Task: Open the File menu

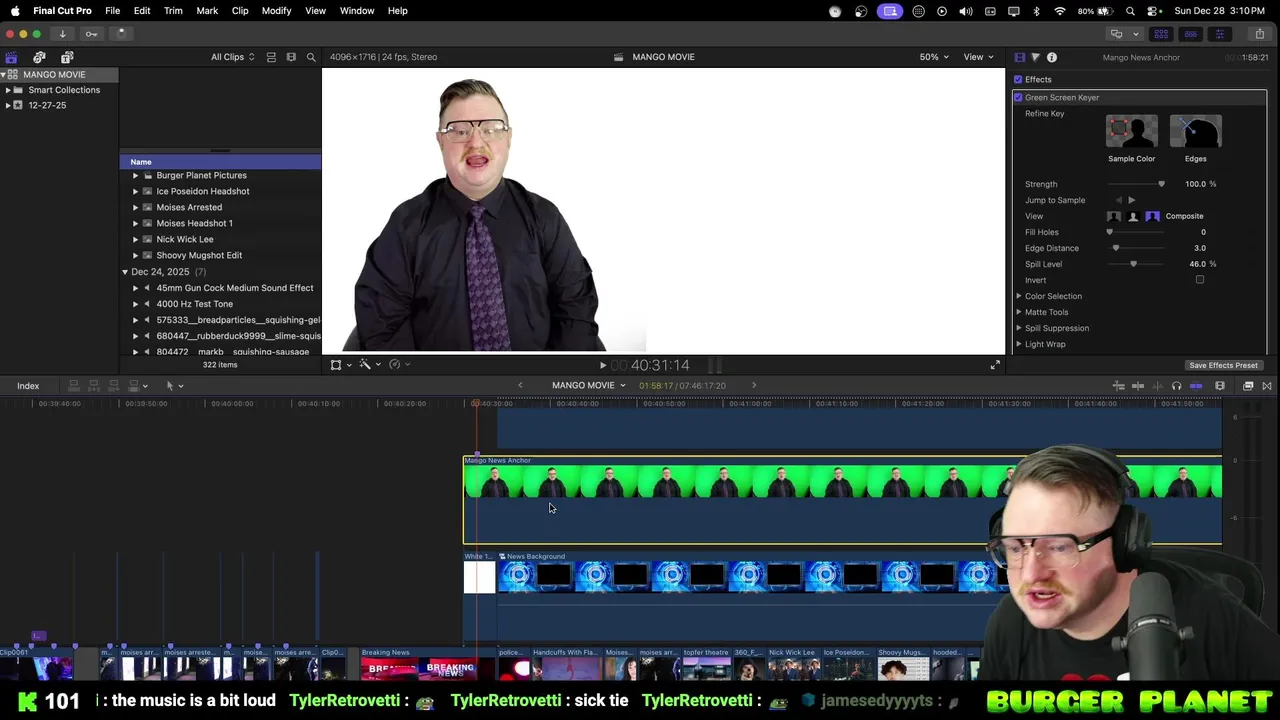Action: pos(113,11)
